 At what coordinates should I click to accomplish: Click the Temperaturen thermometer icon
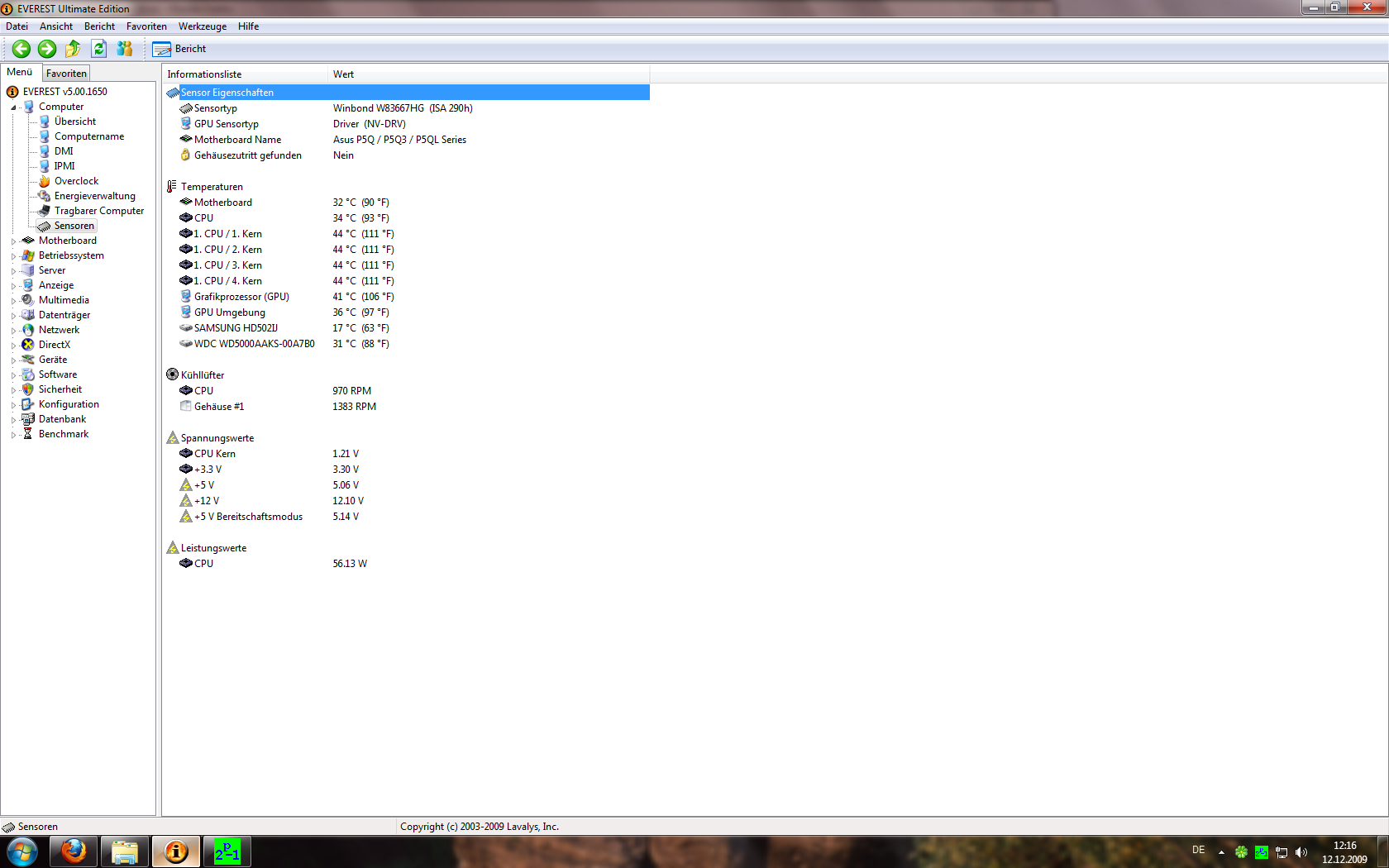(172, 187)
